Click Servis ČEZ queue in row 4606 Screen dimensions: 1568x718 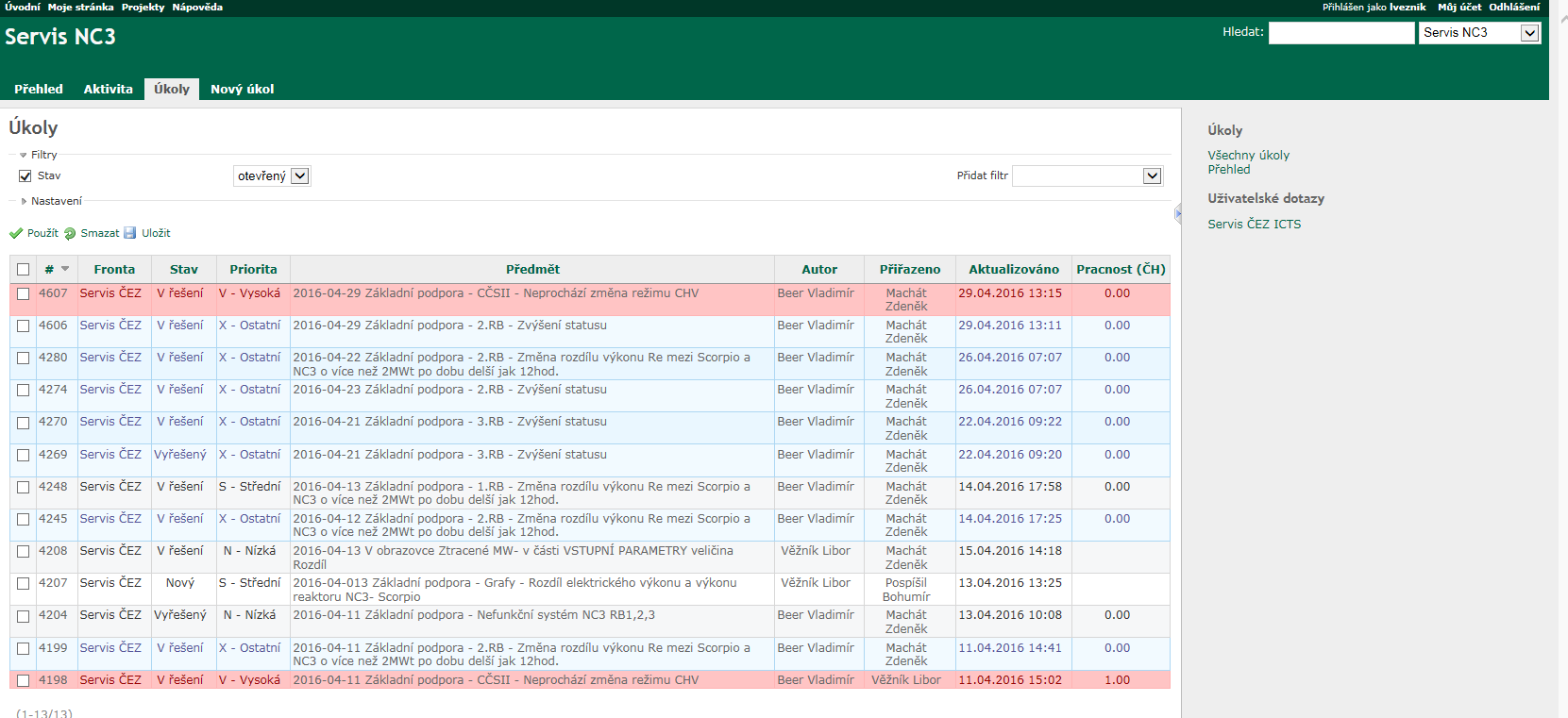[x=110, y=326]
